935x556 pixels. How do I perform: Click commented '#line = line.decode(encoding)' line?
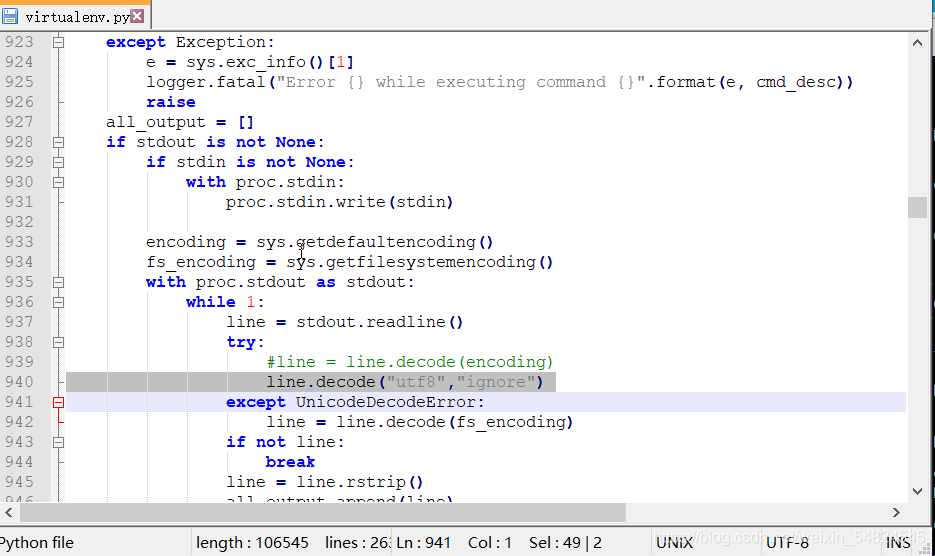410,362
